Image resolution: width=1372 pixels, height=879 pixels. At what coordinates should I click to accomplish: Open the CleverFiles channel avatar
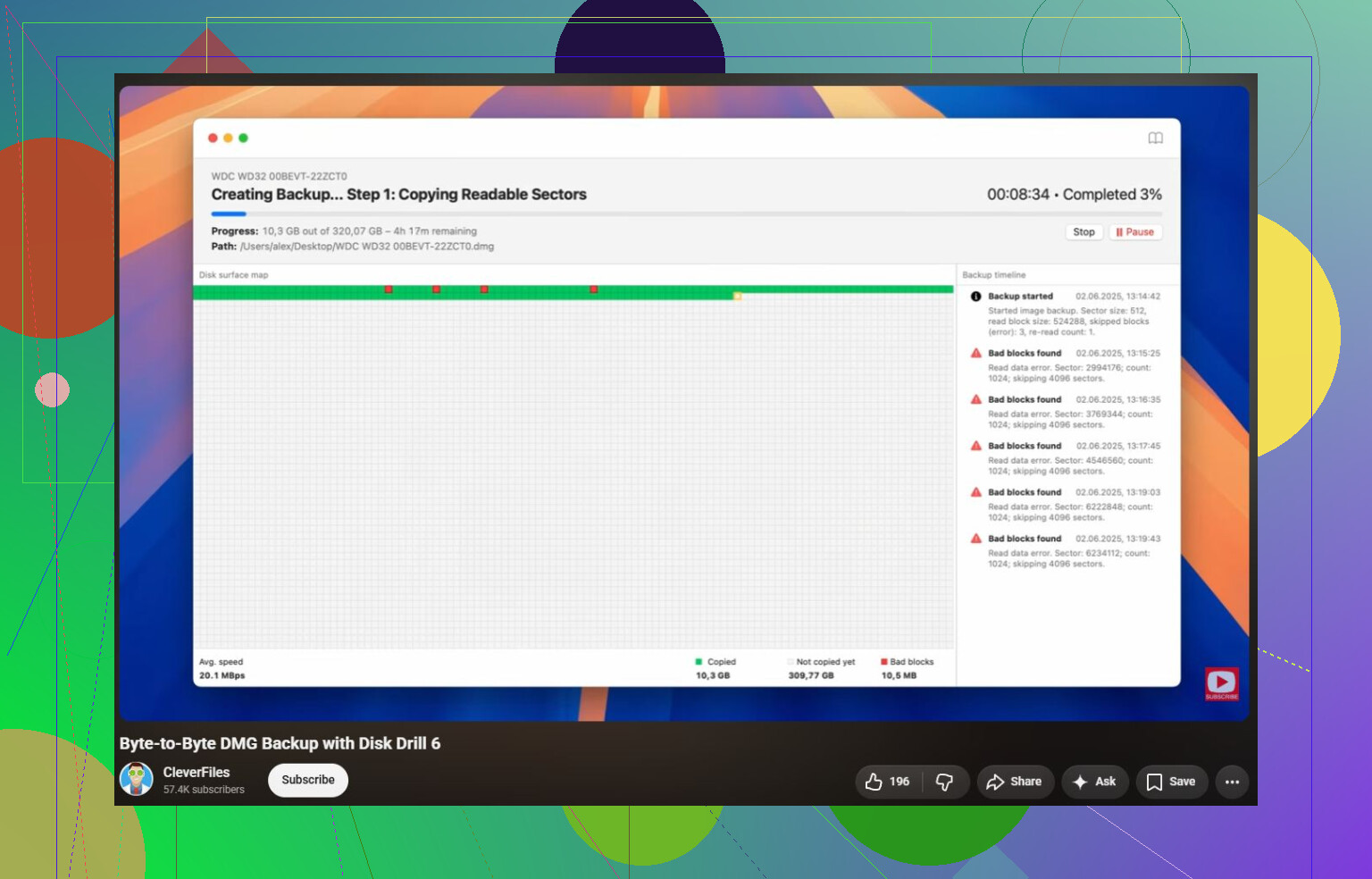click(x=137, y=779)
